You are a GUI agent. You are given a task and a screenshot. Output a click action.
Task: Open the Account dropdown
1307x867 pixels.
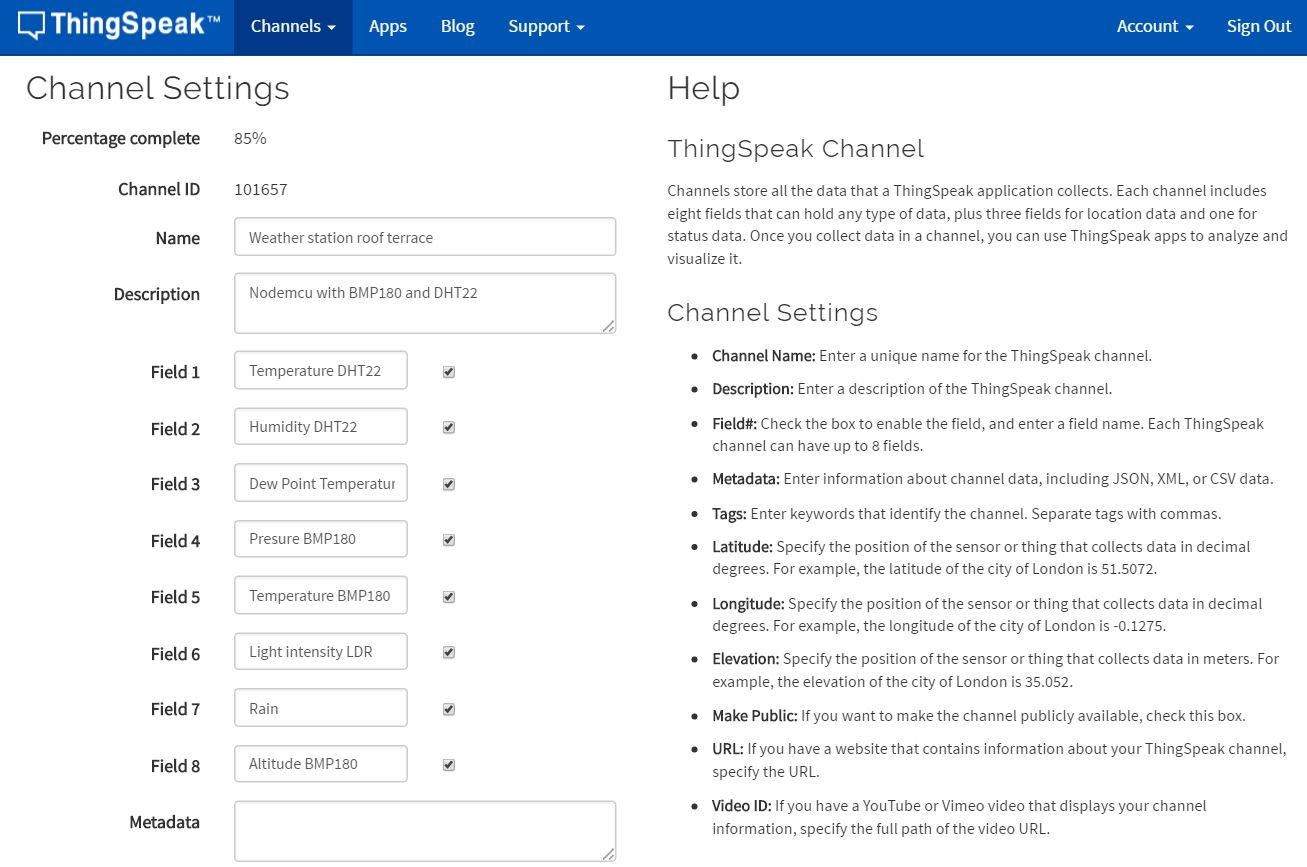1155,27
